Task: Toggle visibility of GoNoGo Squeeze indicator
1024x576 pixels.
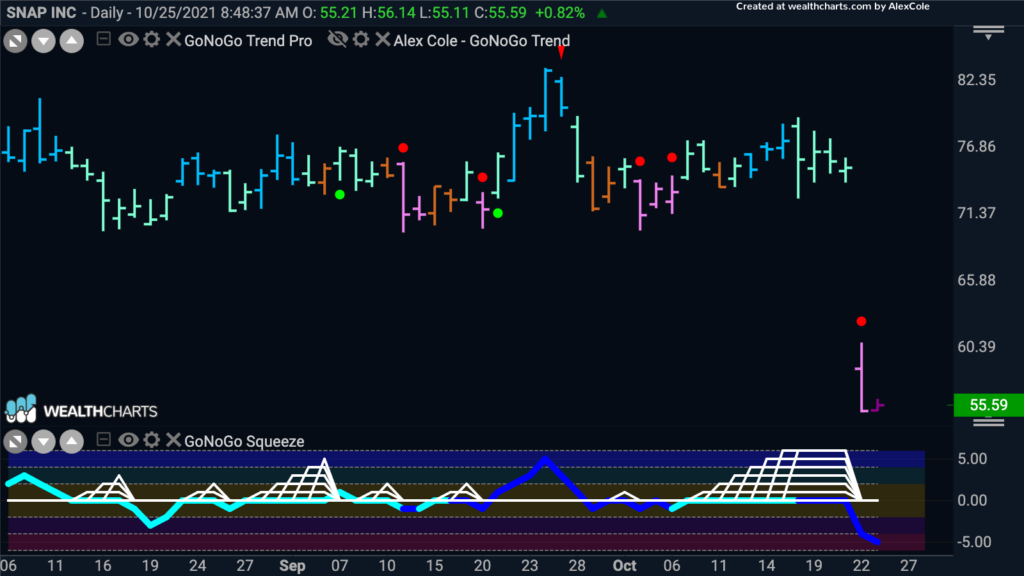Action: pyautogui.click(x=128, y=440)
